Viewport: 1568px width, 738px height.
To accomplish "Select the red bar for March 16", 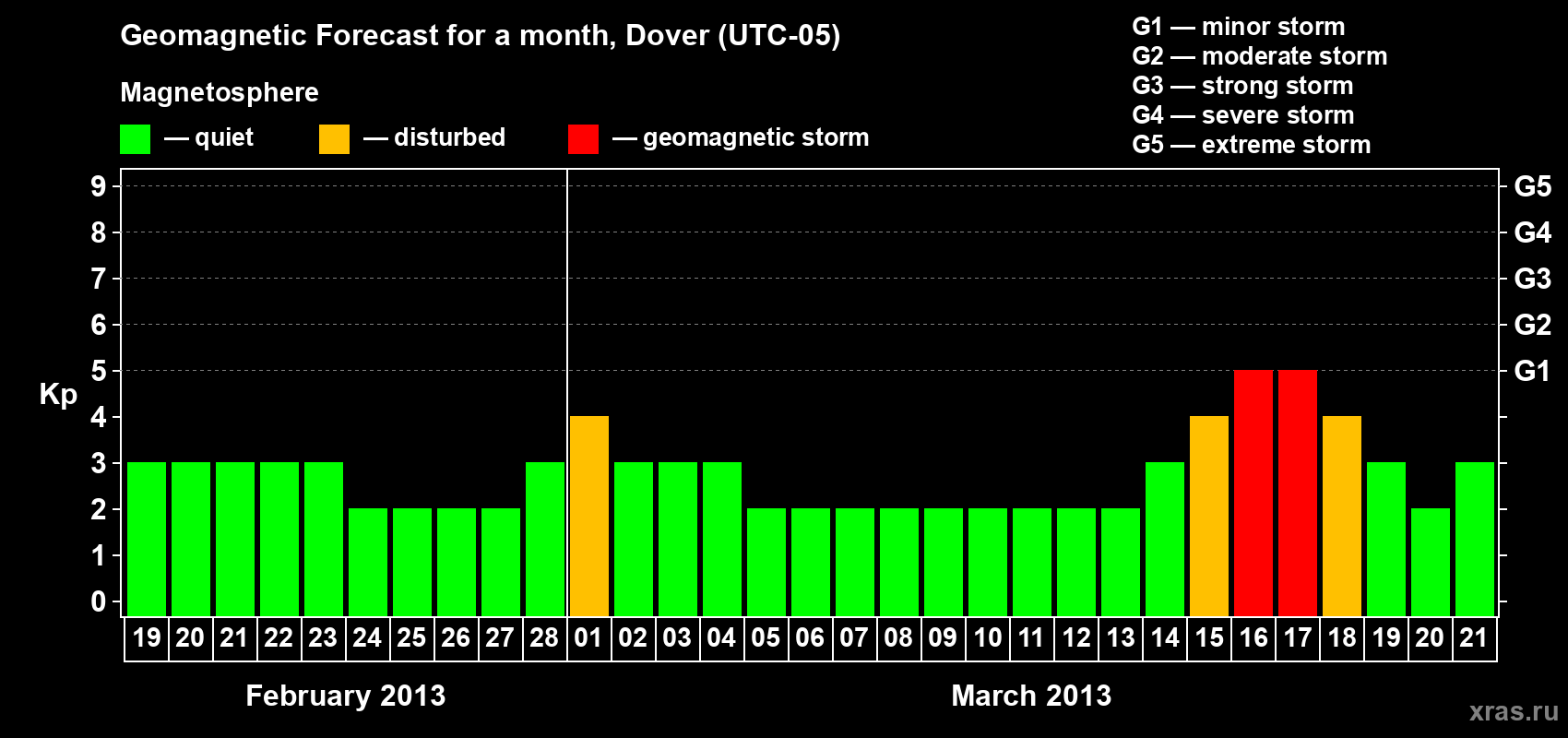I will pyautogui.click(x=1253, y=493).
